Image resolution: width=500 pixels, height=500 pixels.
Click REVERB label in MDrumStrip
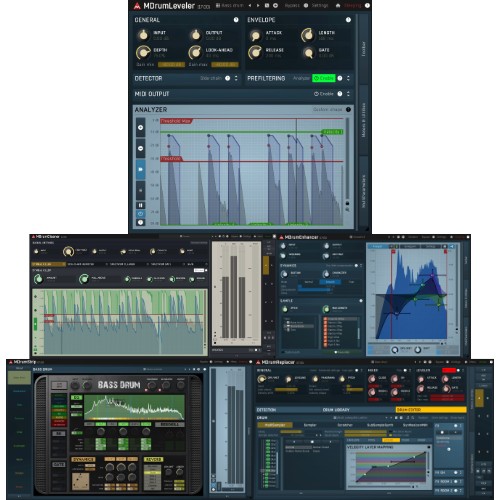tap(153, 459)
